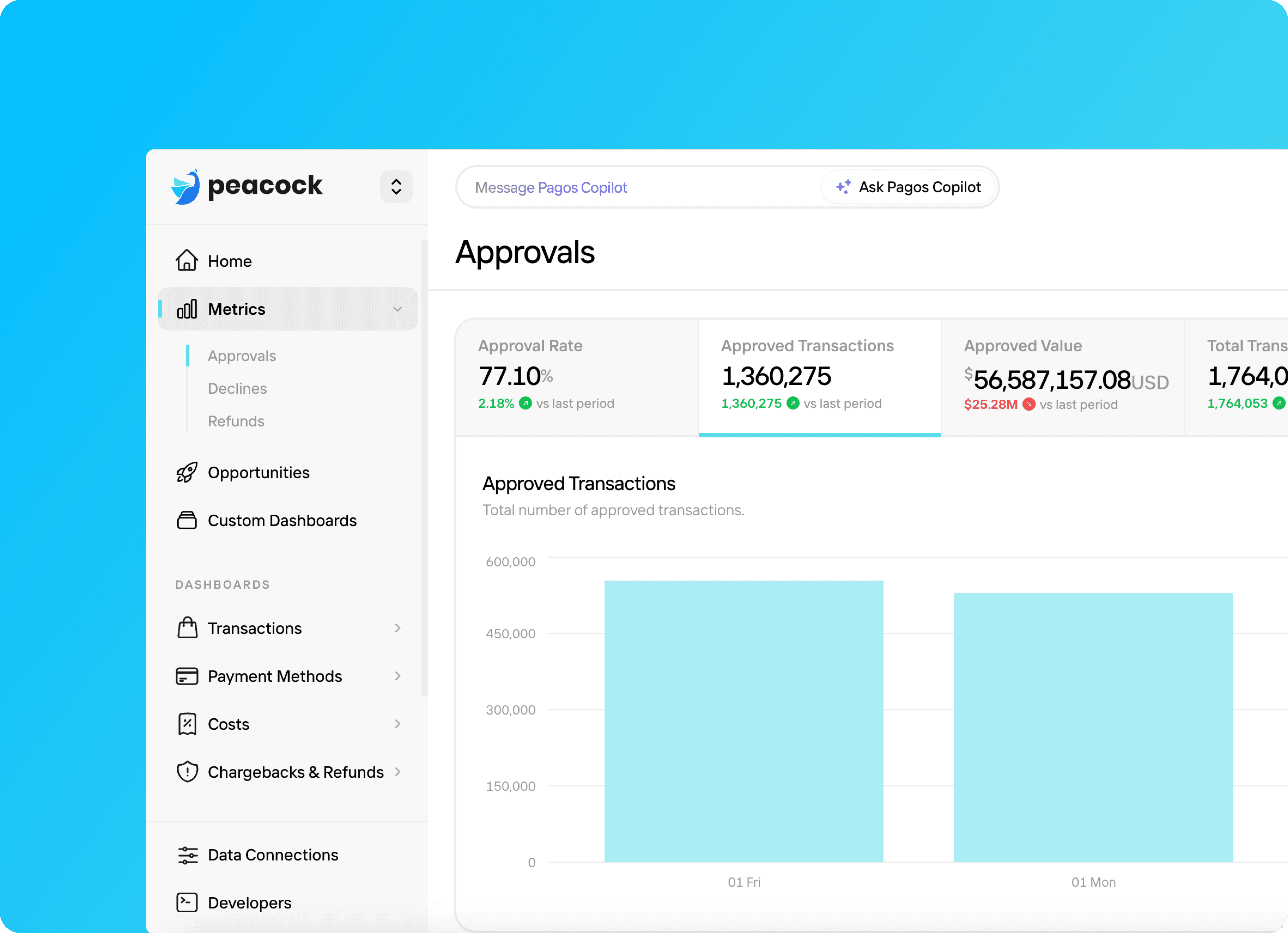
Task: Open the Refunds metrics page
Action: (x=236, y=421)
